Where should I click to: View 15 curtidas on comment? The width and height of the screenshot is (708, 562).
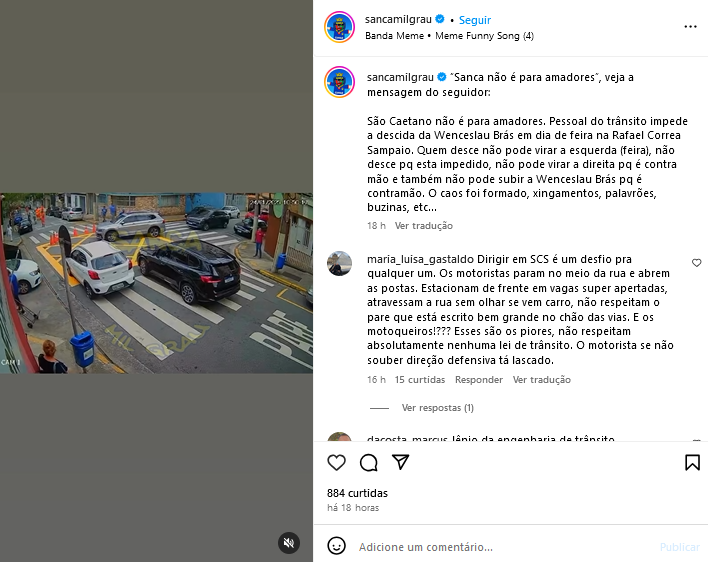(419, 380)
